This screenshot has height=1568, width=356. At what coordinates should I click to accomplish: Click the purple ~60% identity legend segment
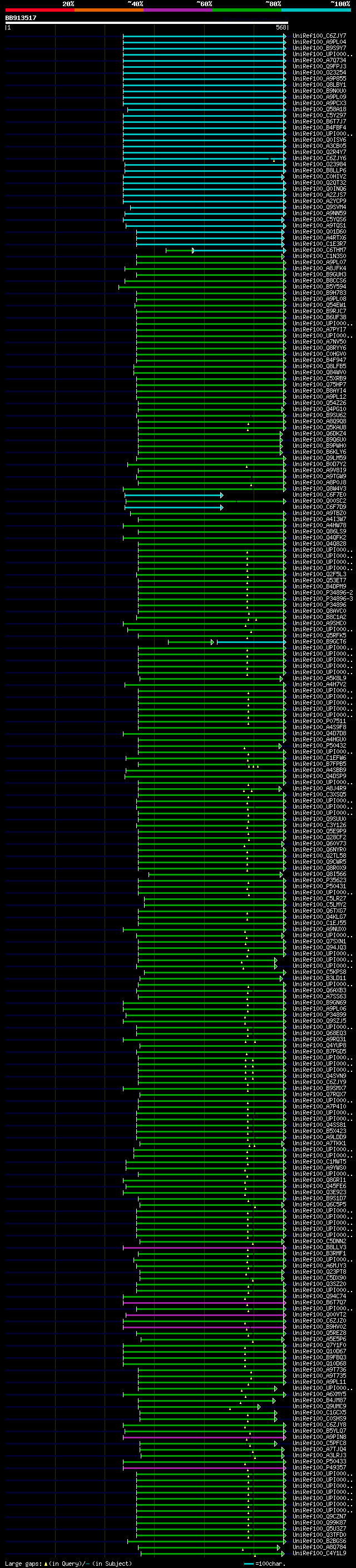pos(177,10)
